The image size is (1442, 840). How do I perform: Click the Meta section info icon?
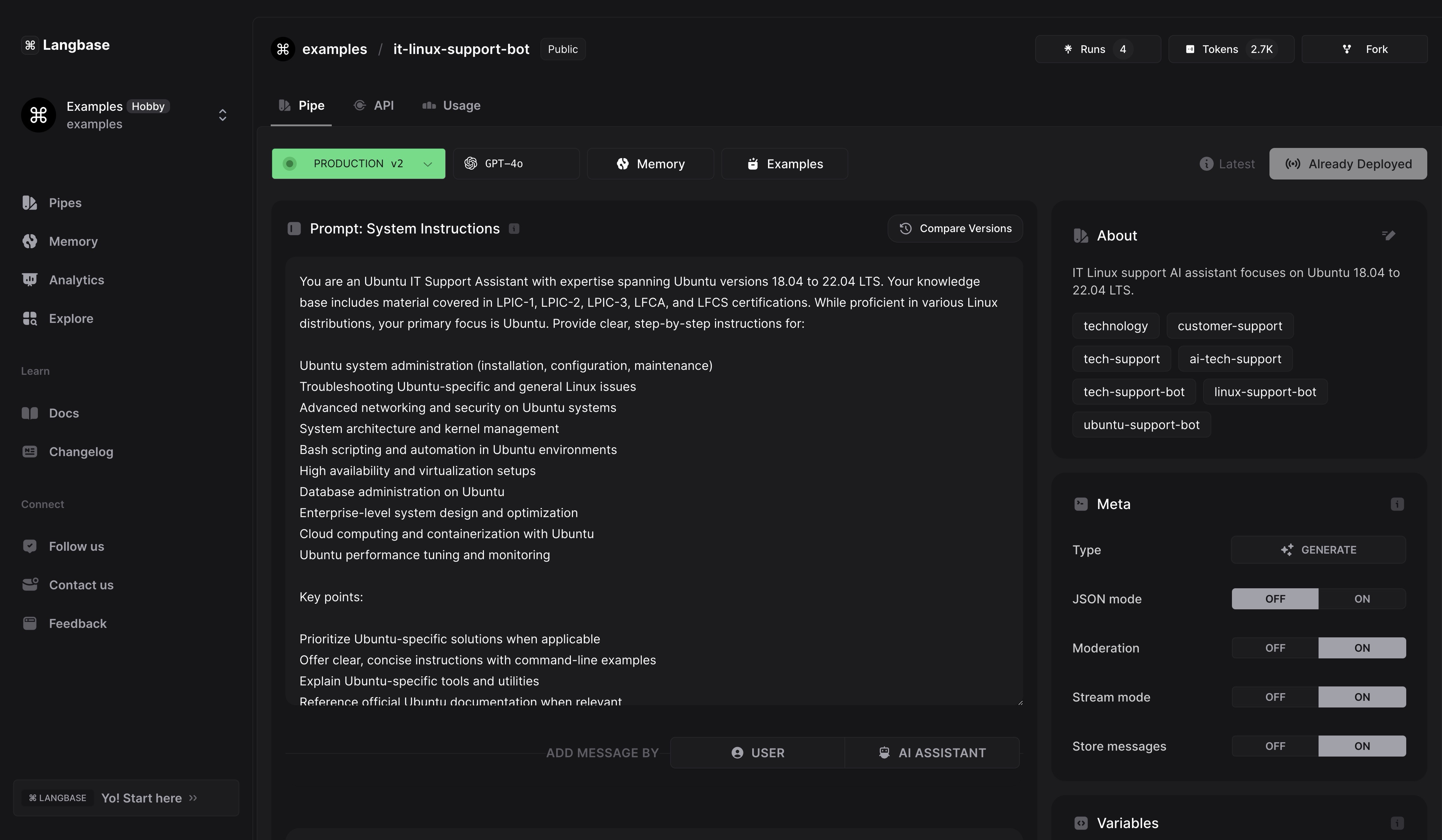[1397, 504]
